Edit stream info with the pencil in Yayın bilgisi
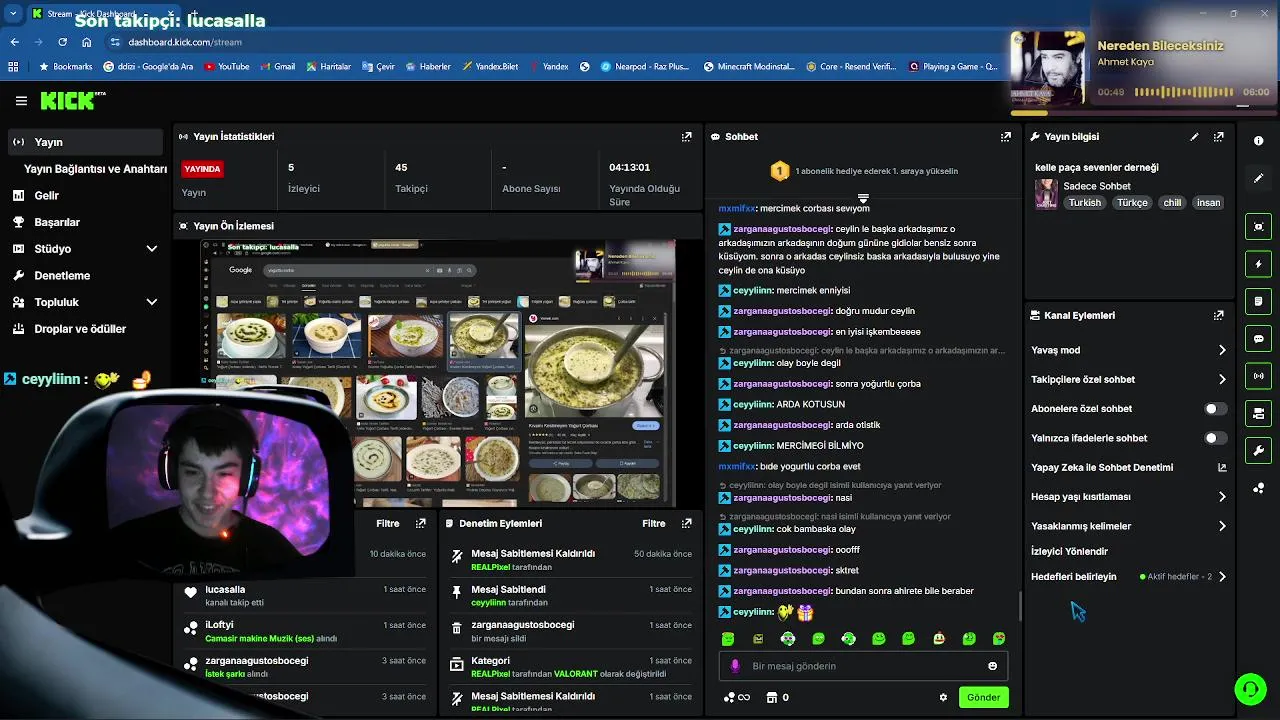Viewport: 1280px width, 720px height. tap(1194, 137)
